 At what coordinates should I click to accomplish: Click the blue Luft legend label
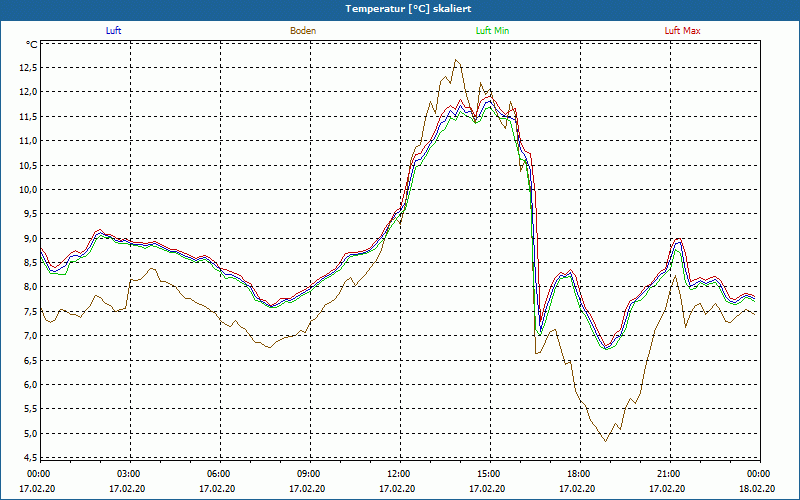[x=113, y=31]
